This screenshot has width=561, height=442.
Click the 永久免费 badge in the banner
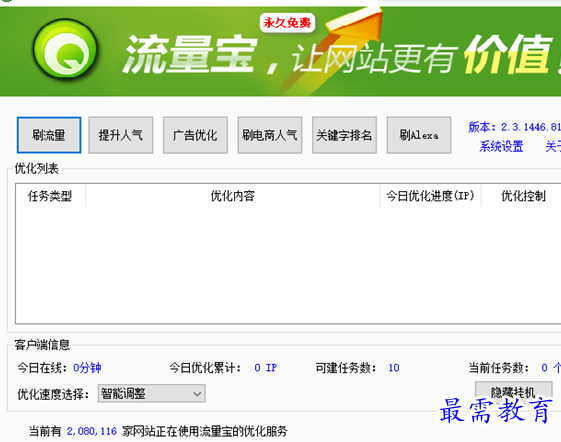pos(287,23)
